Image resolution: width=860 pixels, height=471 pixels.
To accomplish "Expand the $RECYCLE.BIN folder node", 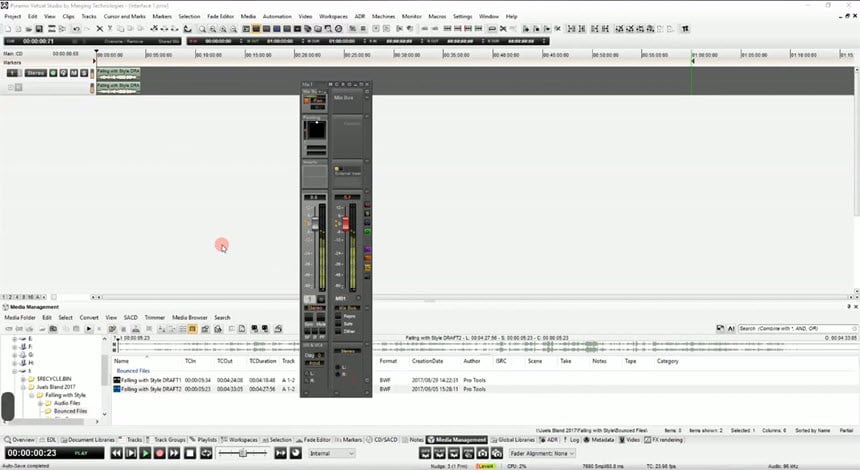I will 23,379.
